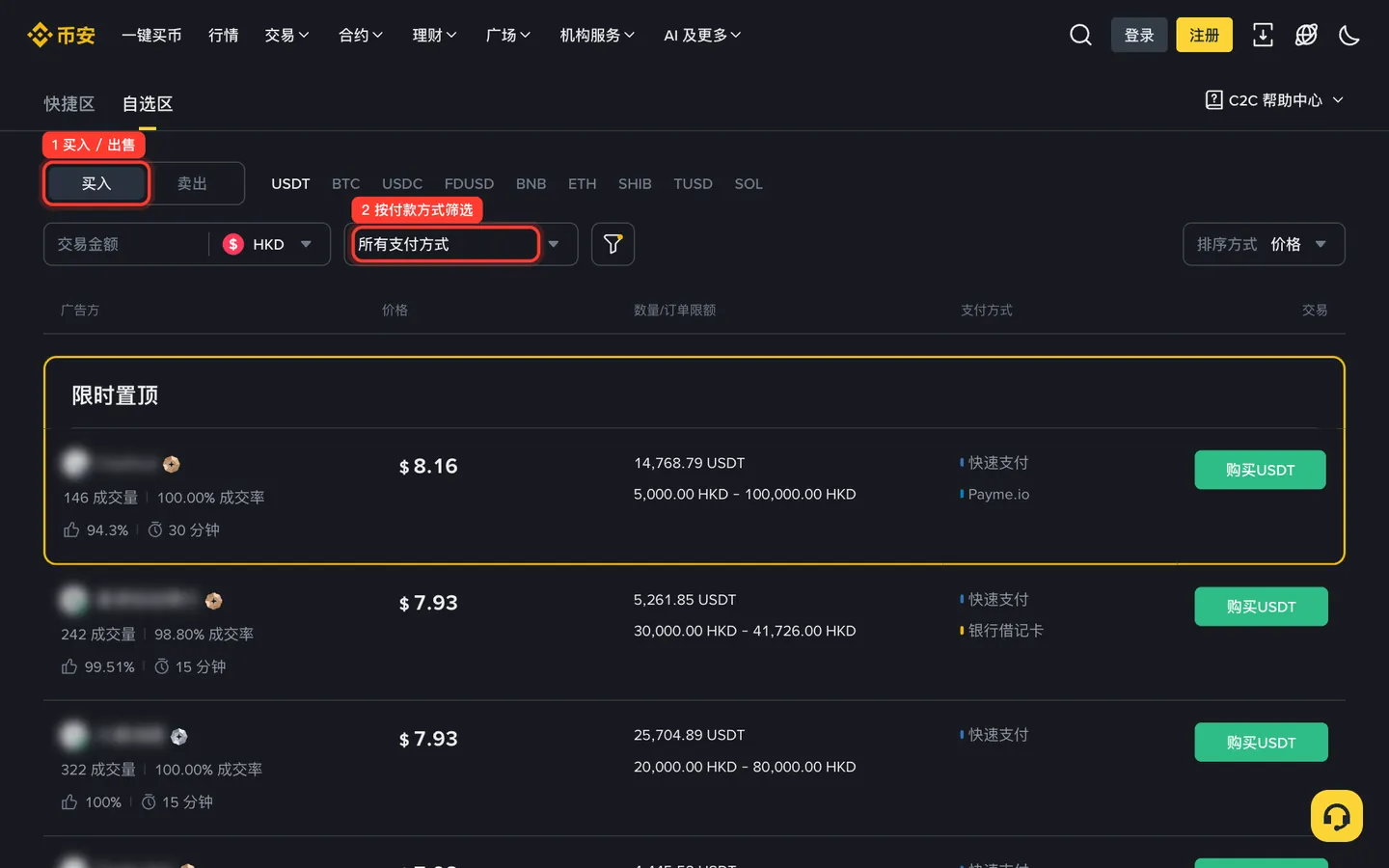Select the 自选区 tab
The width and height of the screenshot is (1389, 868).
tap(148, 104)
